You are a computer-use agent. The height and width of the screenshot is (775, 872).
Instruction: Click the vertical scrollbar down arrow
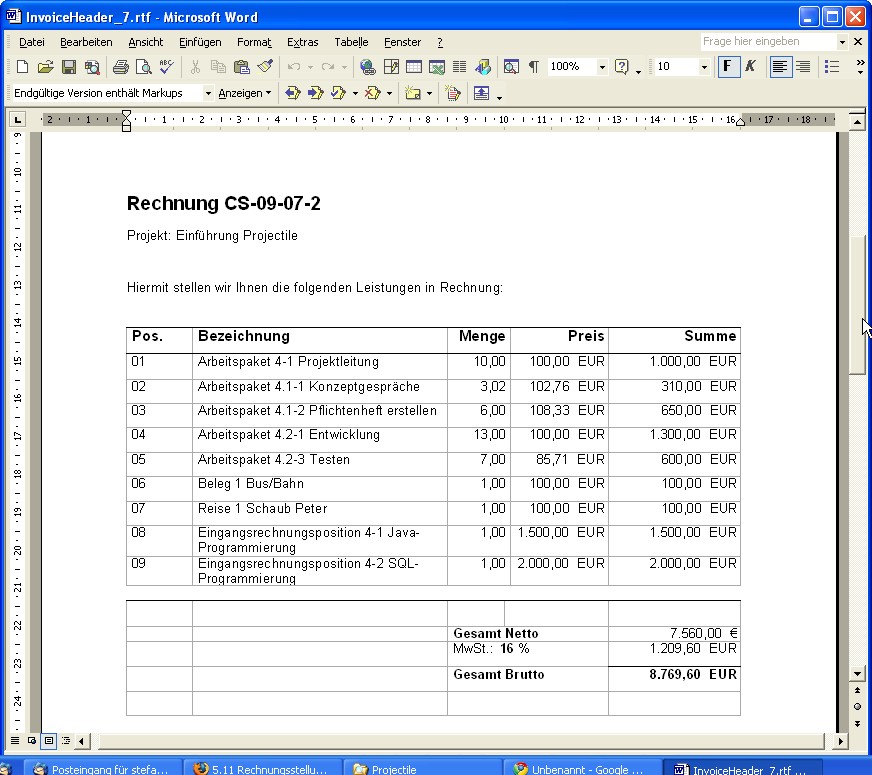click(x=856, y=674)
